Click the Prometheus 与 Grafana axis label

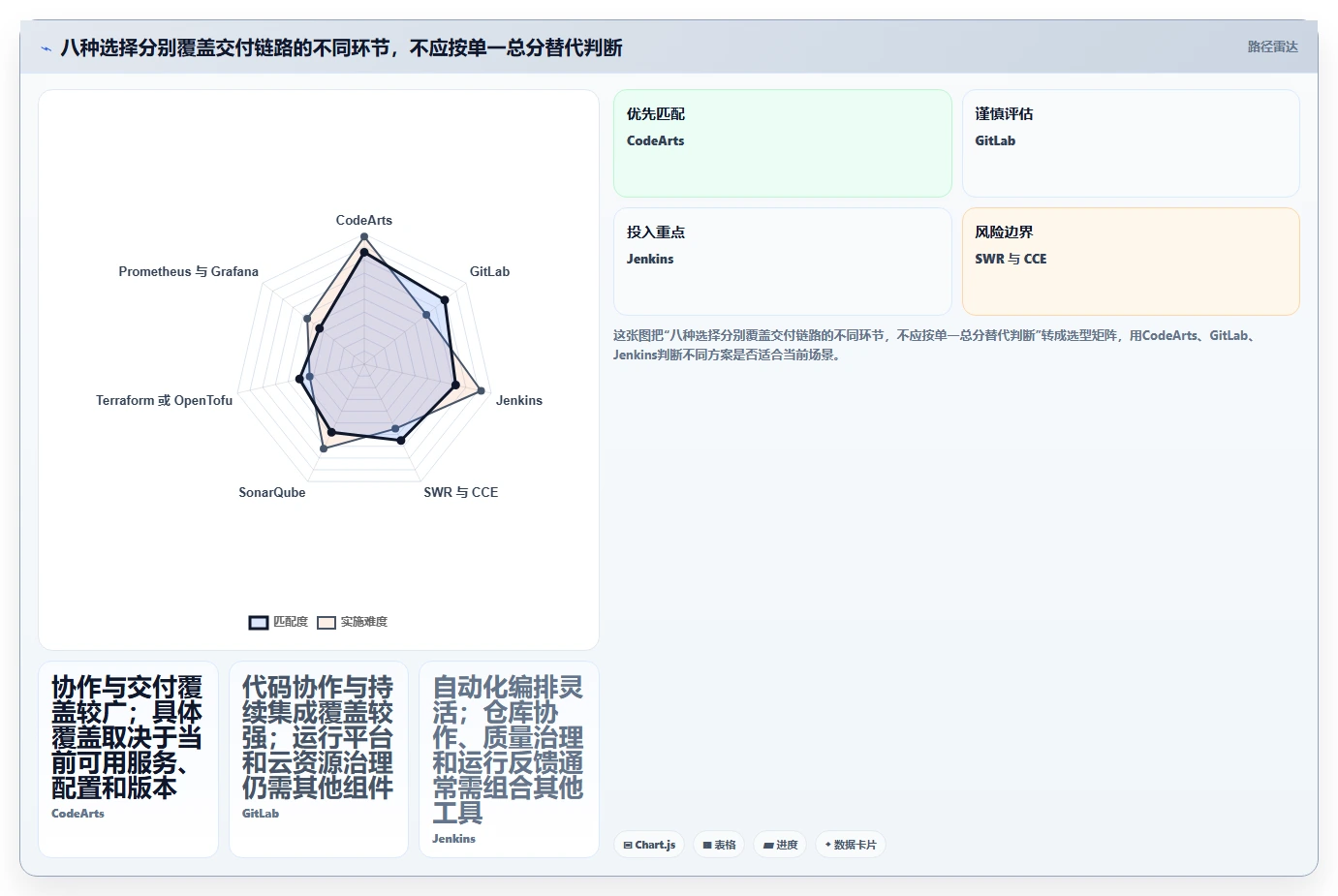point(189,271)
